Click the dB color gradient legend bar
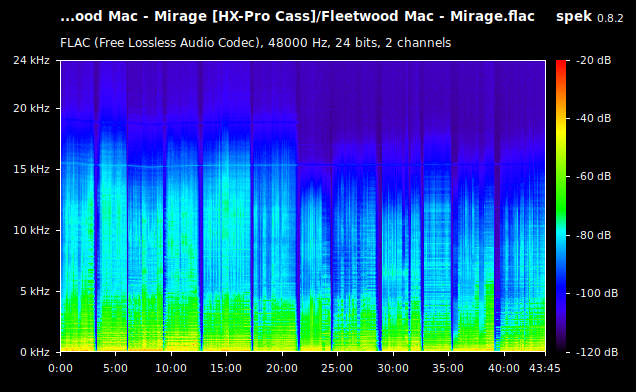Viewport: 636px width, 392px height. pyautogui.click(x=561, y=206)
